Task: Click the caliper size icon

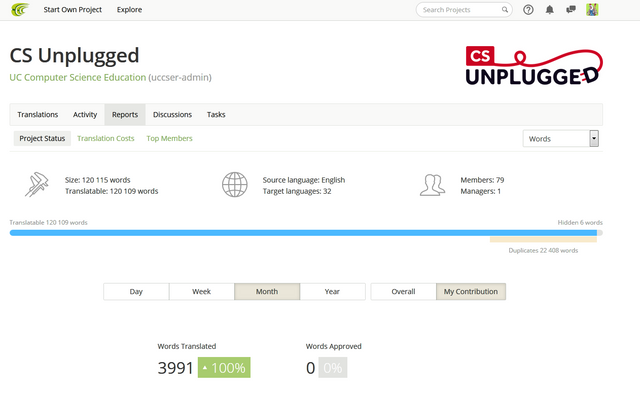Action: (37, 184)
